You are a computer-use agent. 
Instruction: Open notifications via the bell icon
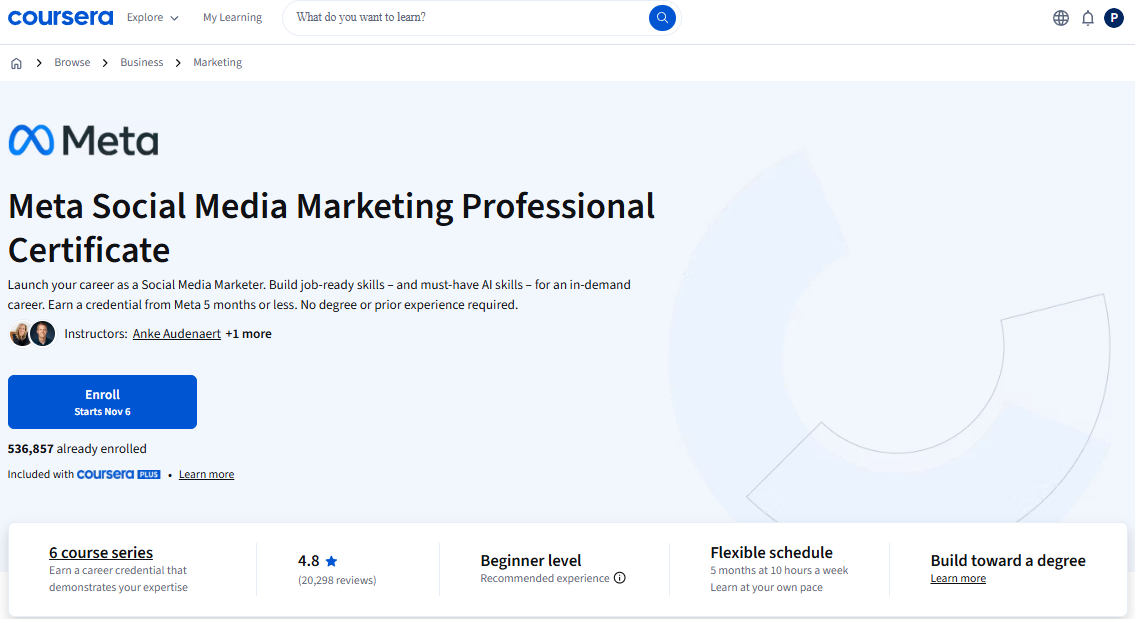click(1087, 17)
